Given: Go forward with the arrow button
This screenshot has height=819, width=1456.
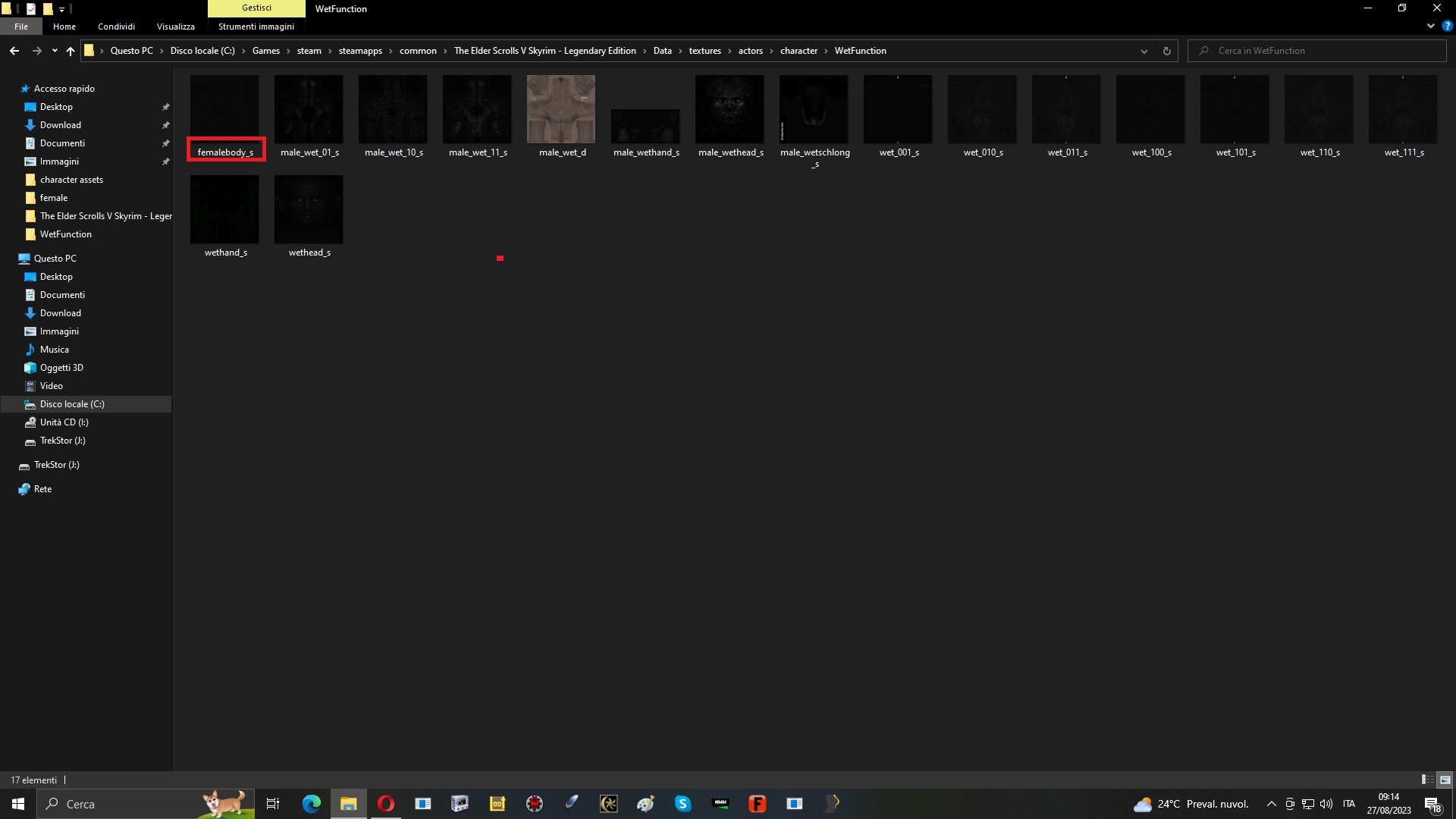Looking at the screenshot, I should coord(36,51).
